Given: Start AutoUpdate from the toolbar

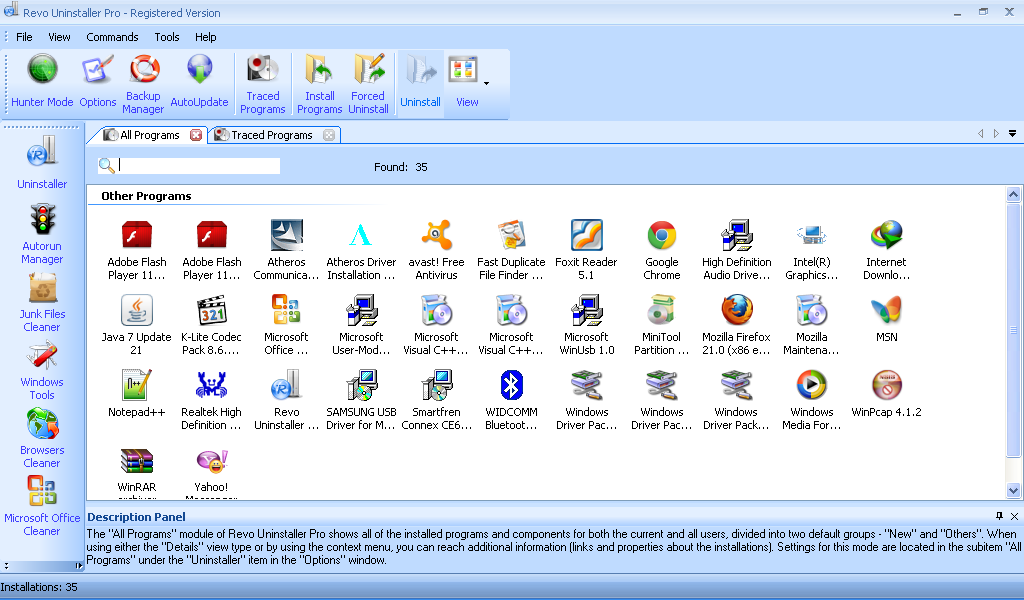Looking at the screenshot, I should (199, 82).
